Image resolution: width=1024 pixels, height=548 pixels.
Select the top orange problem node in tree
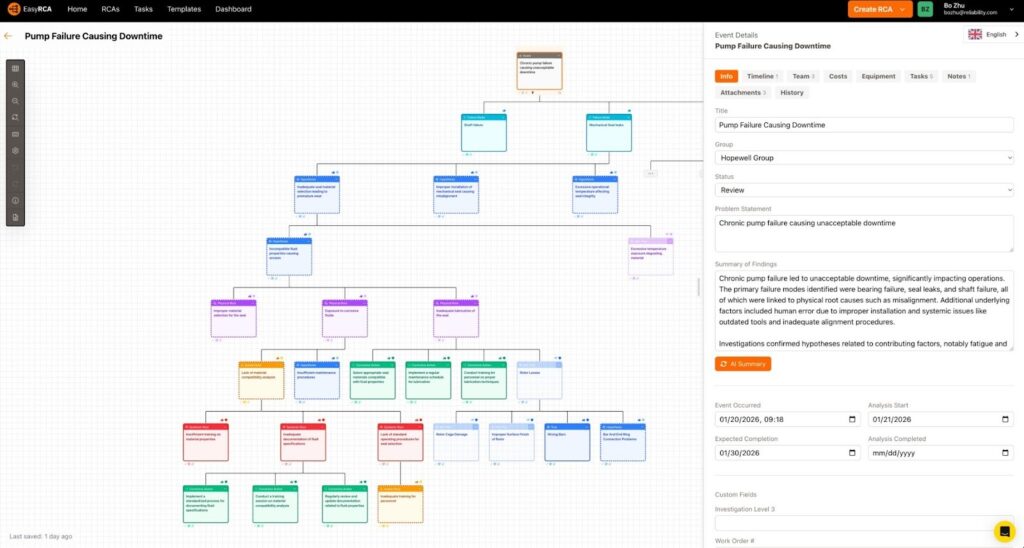[x=539, y=70]
